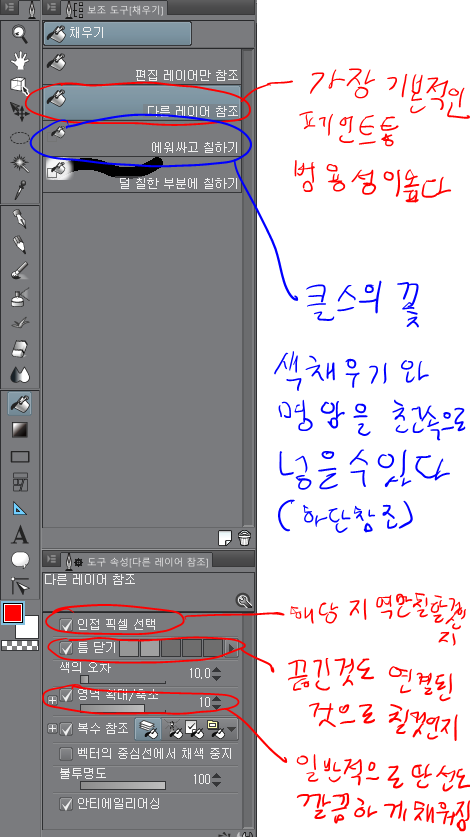470x837 pixels.
Task: Select the Figure rectangle tool
Action: [x=20, y=456]
